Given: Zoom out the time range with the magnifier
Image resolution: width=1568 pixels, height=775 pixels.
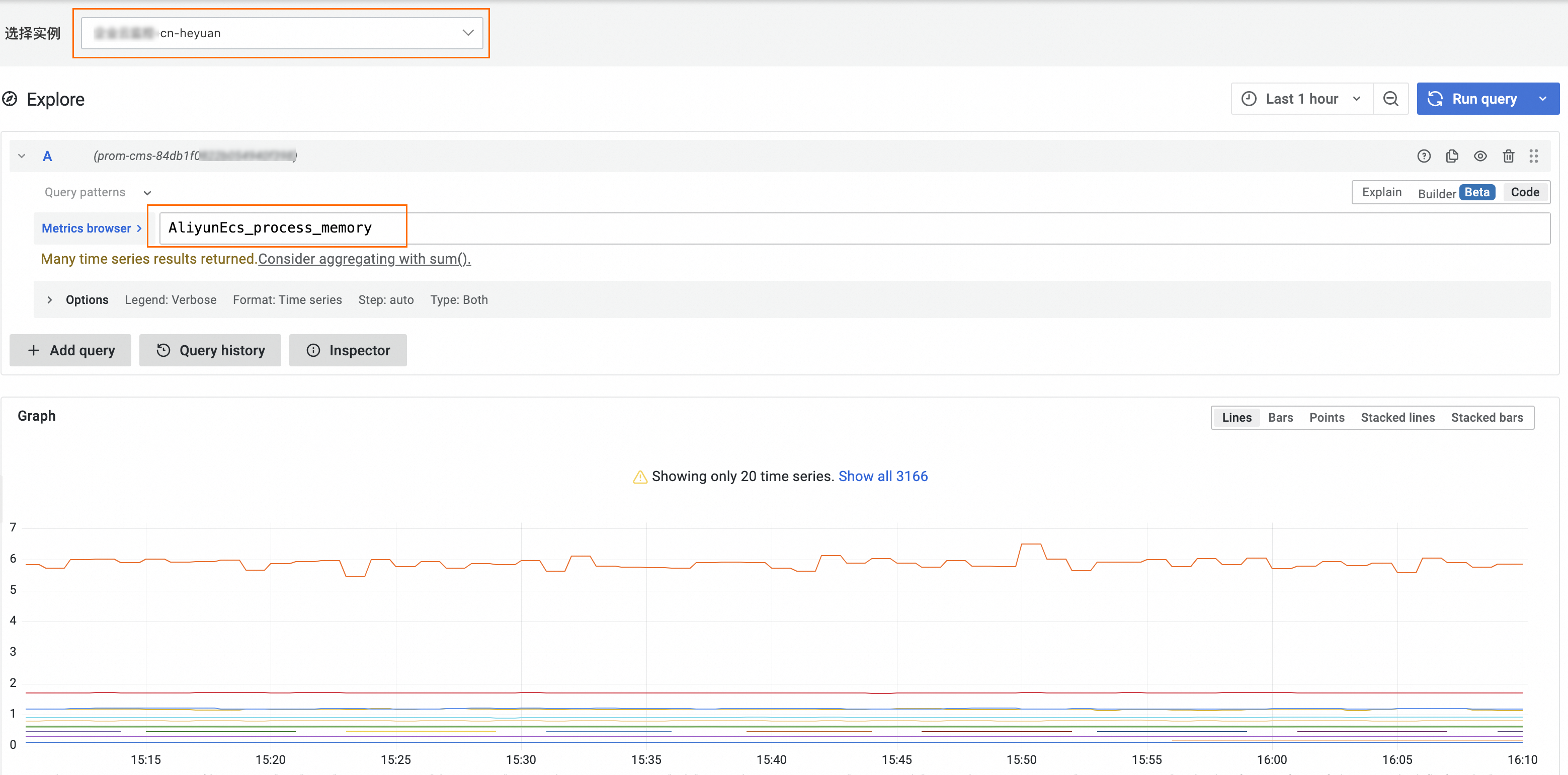Looking at the screenshot, I should click(x=1391, y=98).
